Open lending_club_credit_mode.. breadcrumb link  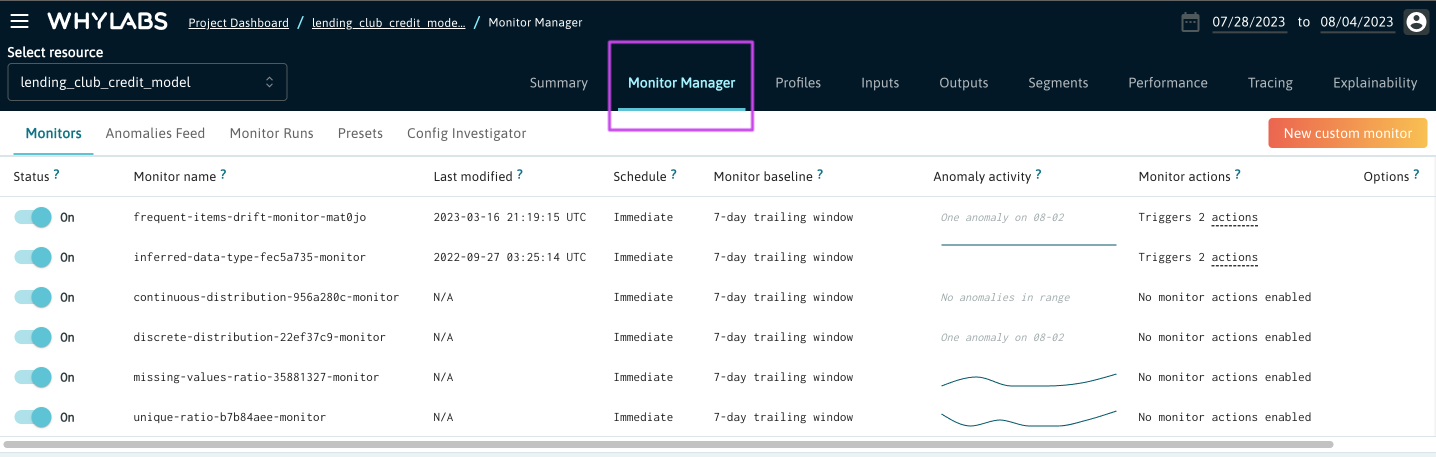coord(388,22)
